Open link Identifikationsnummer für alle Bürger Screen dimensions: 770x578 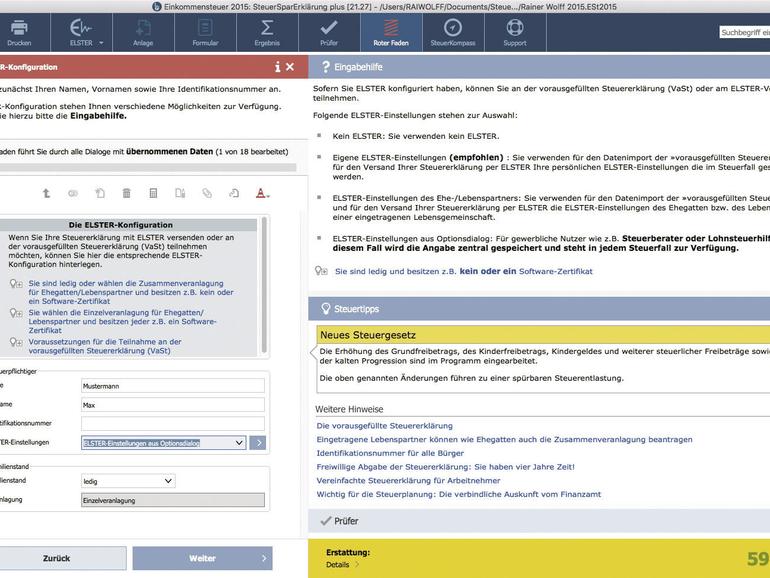click(x=390, y=453)
